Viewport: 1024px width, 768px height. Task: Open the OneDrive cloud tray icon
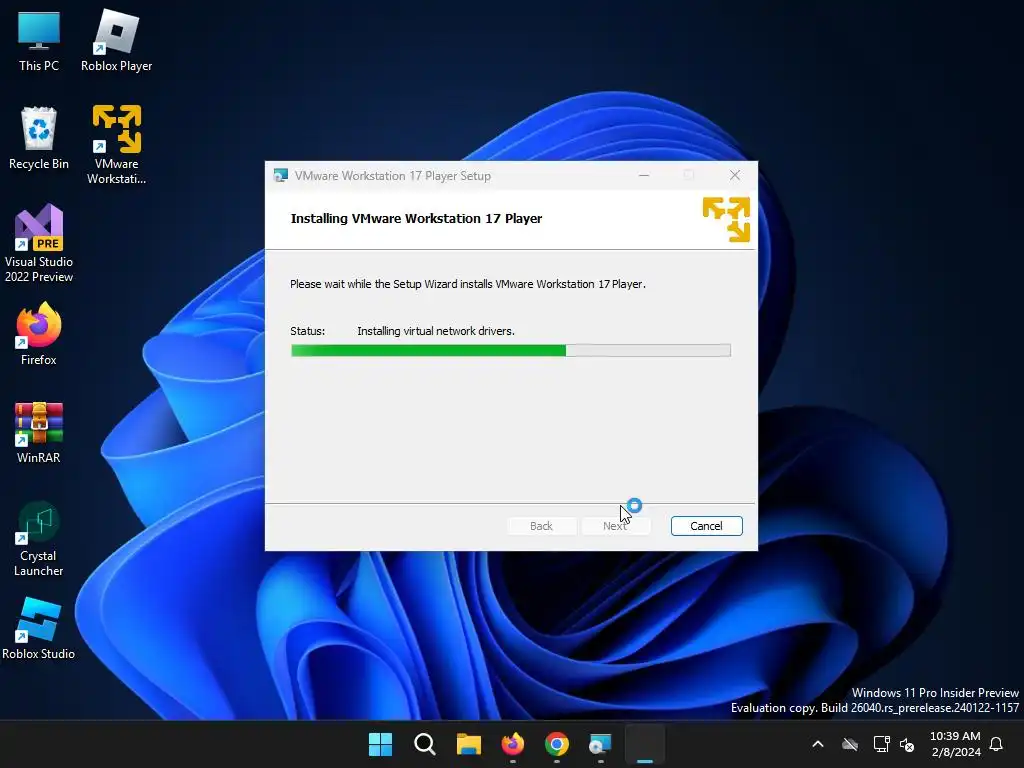coord(850,744)
